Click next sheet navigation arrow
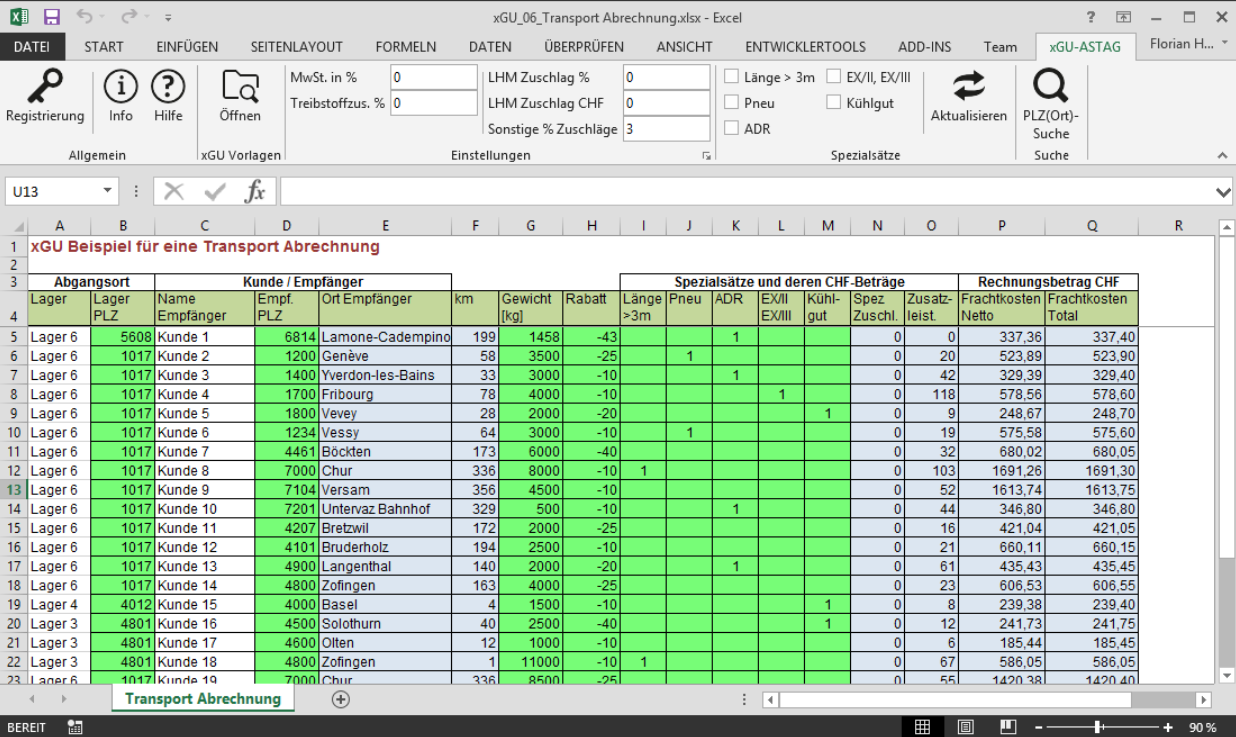The image size is (1236, 737). point(63,699)
